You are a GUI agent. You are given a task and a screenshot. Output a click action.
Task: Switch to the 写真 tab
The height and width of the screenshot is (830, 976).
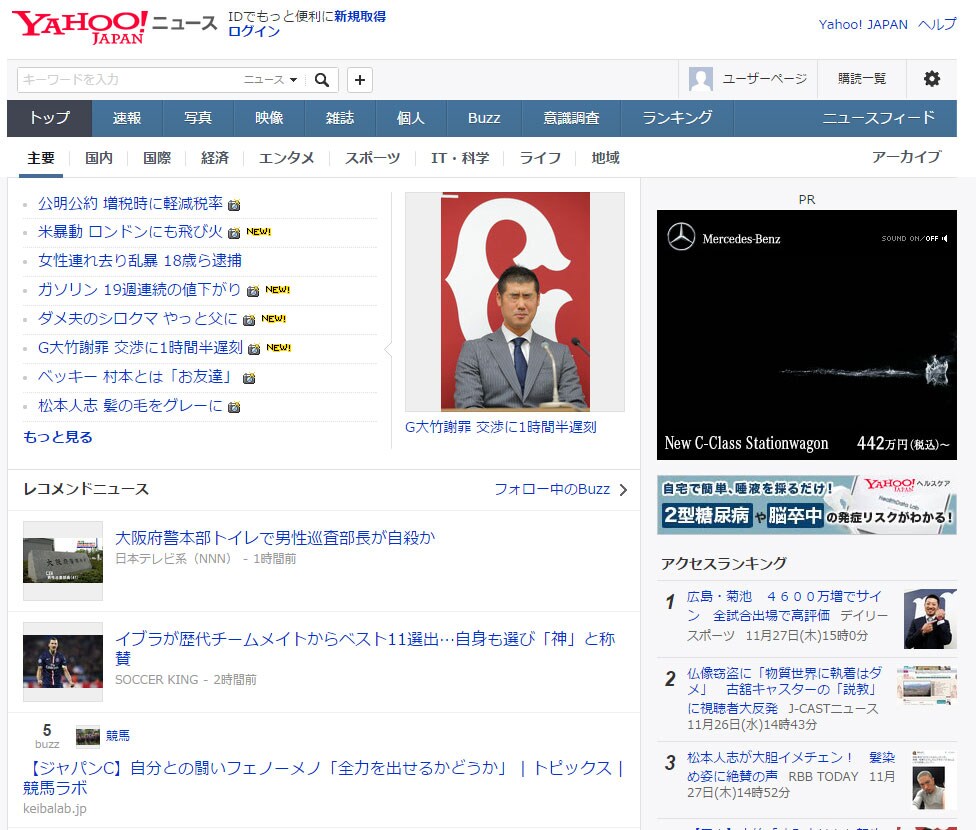click(198, 118)
